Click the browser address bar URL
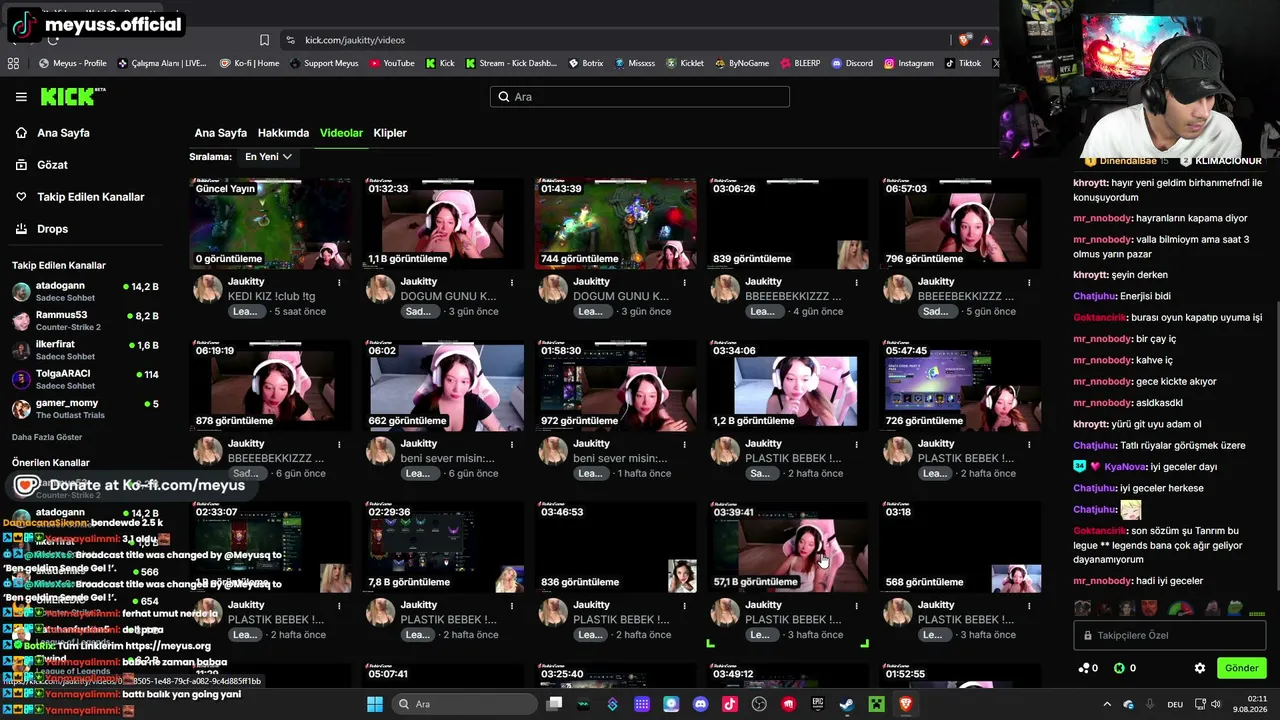1280x720 pixels. tap(355, 40)
